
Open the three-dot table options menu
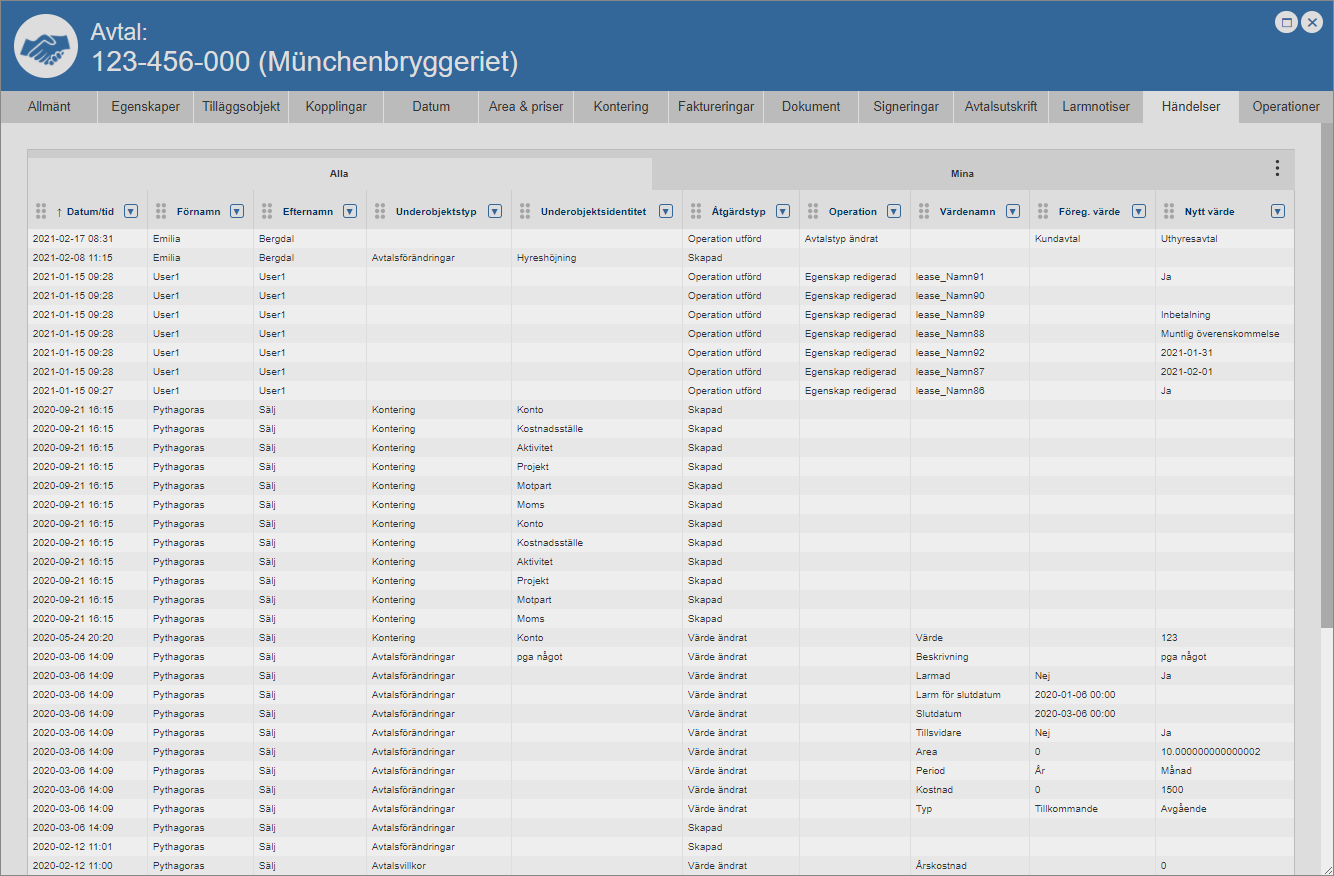coord(1276,168)
